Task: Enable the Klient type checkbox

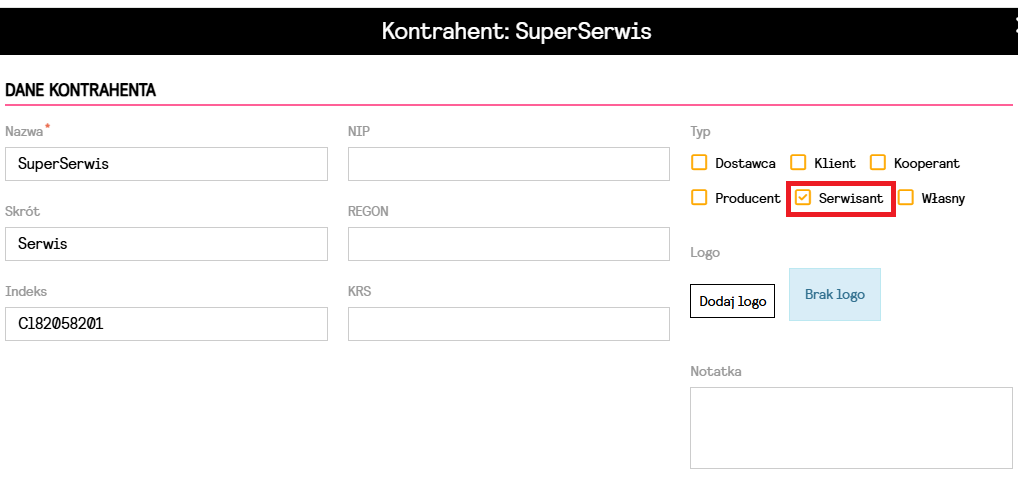Action: [798, 163]
